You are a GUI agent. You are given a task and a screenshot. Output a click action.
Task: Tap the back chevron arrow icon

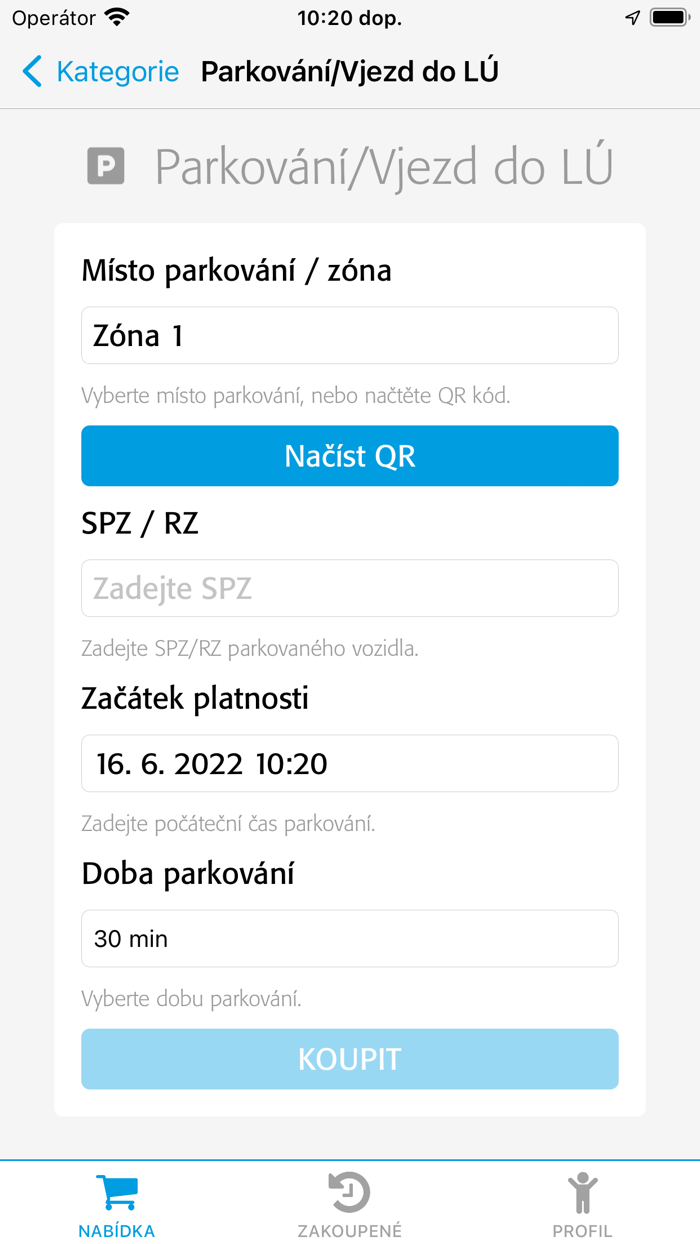(x=33, y=72)
